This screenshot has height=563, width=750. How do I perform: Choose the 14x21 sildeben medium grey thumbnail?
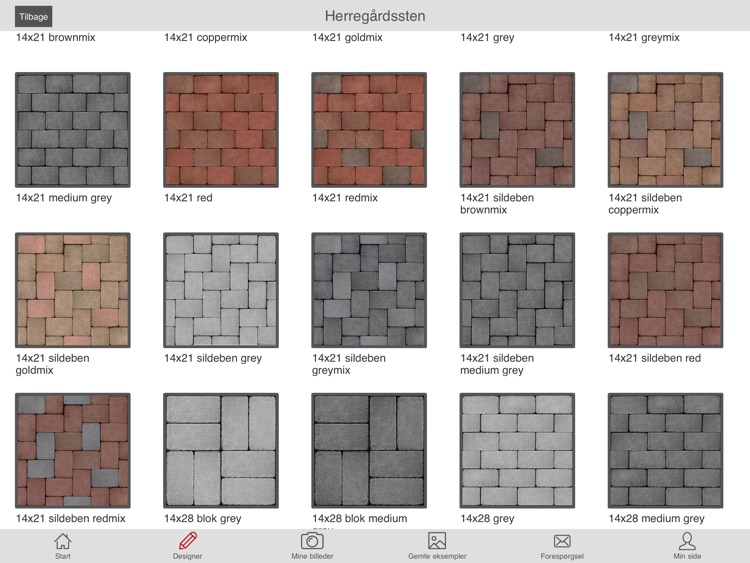tap(517, 290)
